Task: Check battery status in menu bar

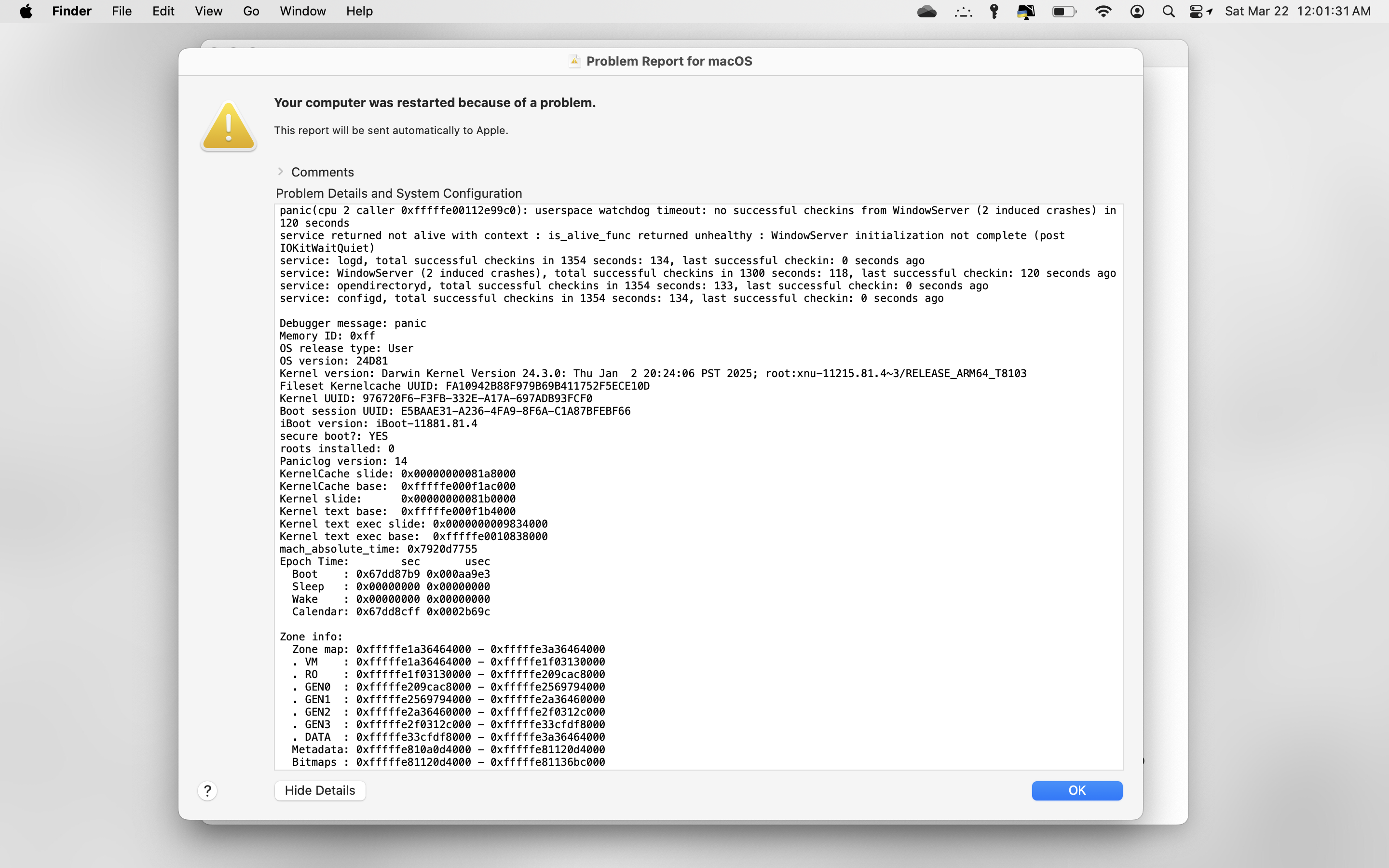Action: click(1063, 12)
